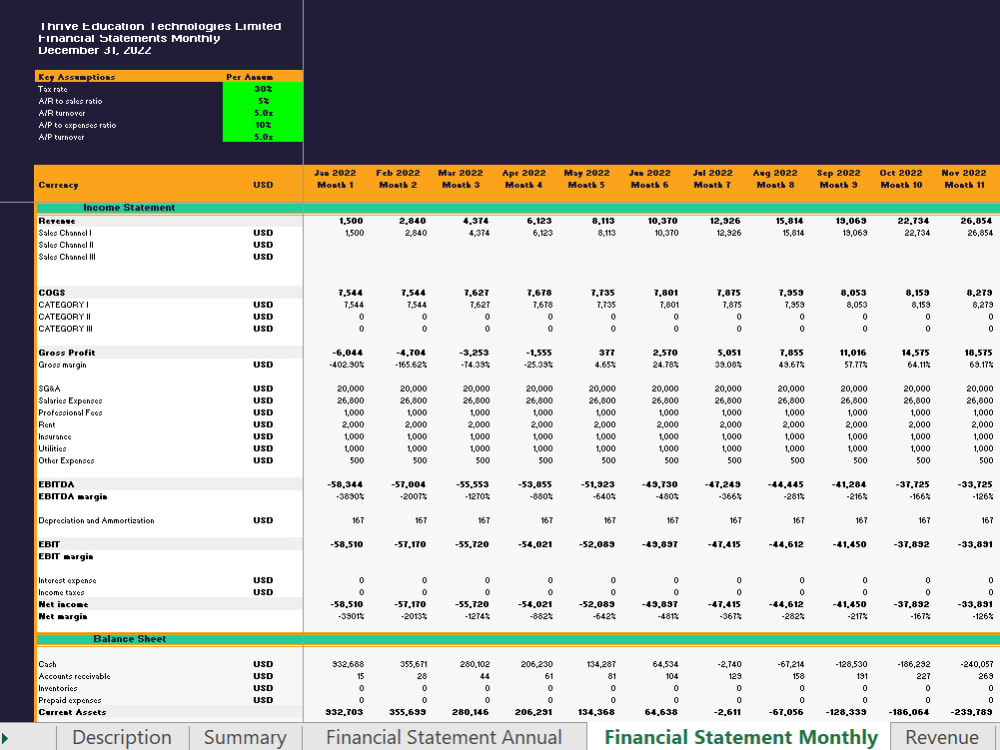Click the Key Assumptions header
Screen dimensions: 1000x750
point(77,77)
